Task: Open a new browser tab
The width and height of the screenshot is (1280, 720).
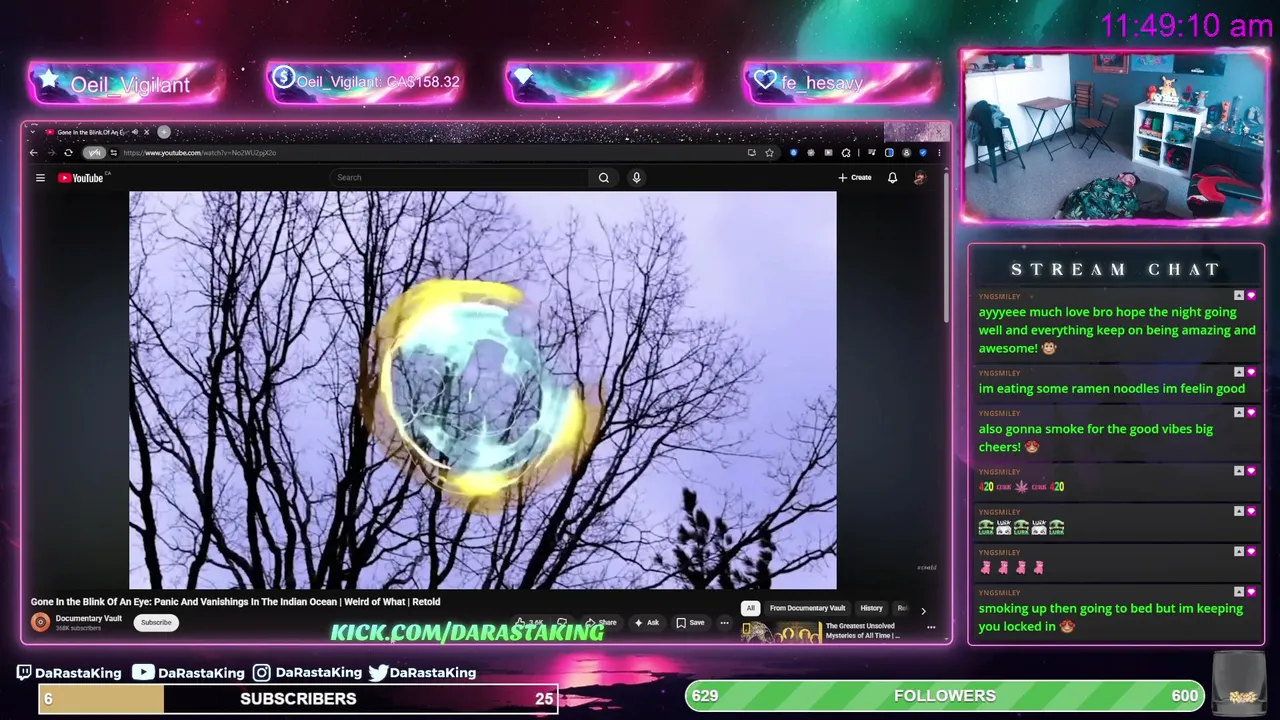Action: [x=164, y=132]
